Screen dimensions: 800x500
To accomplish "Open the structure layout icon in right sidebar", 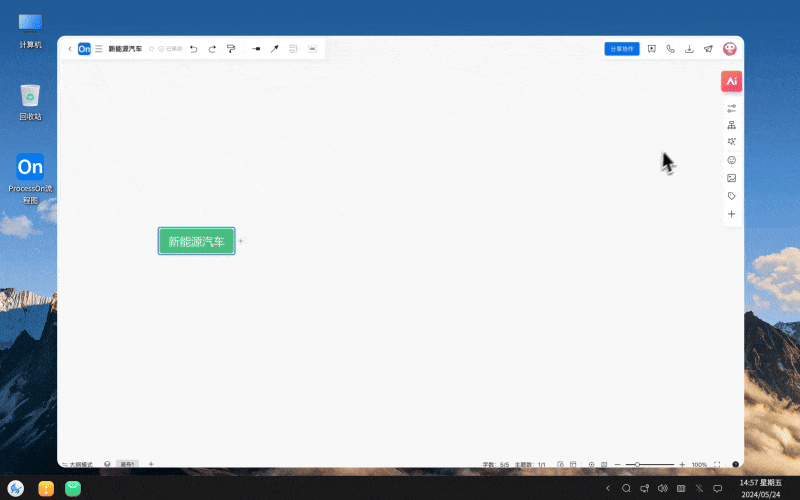I will [x=731, y=125].
